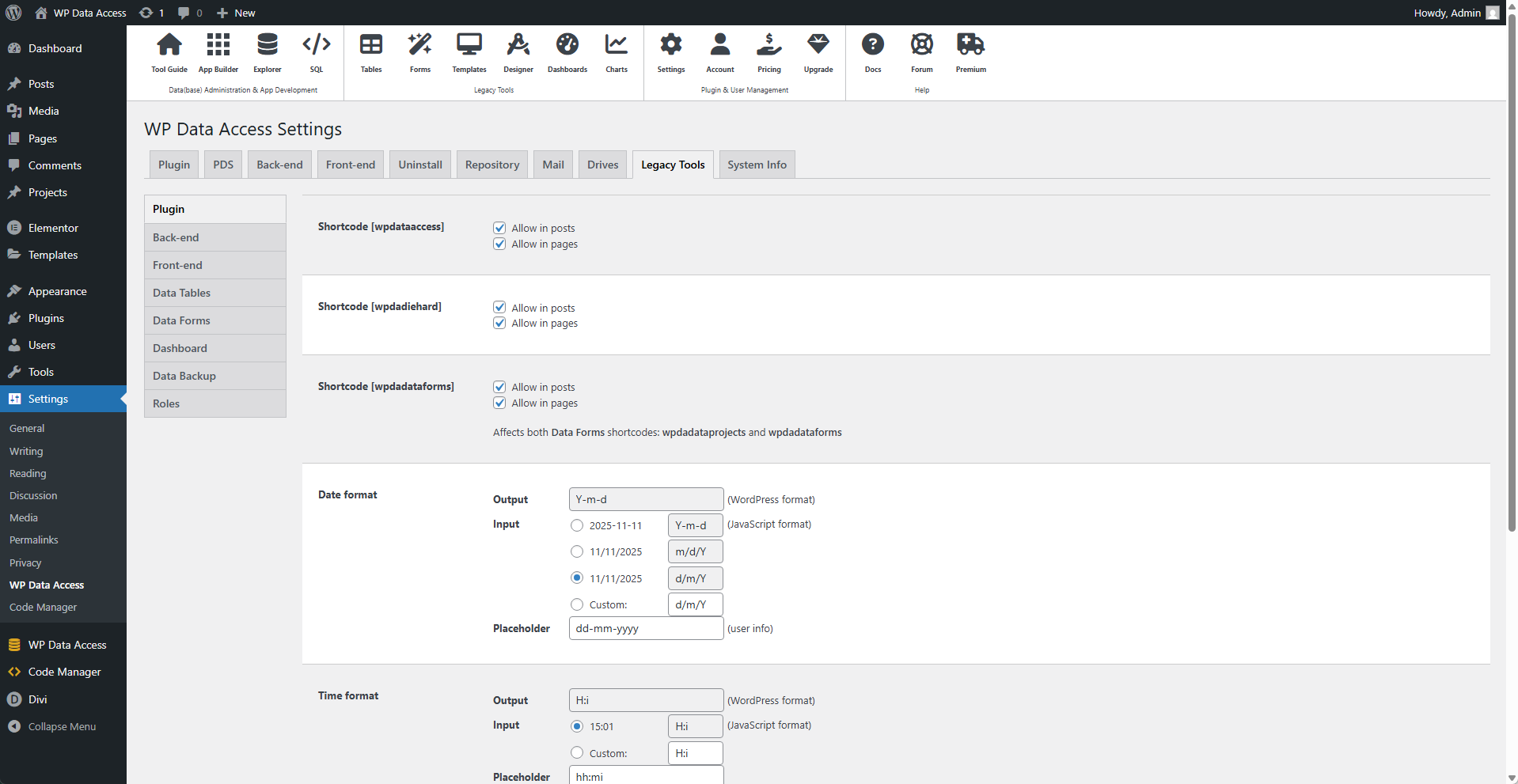Image resolution: width=1518 pixels, height=784 pixels.
Task: Open the System Info tab
Action: (x=756, y=164)
